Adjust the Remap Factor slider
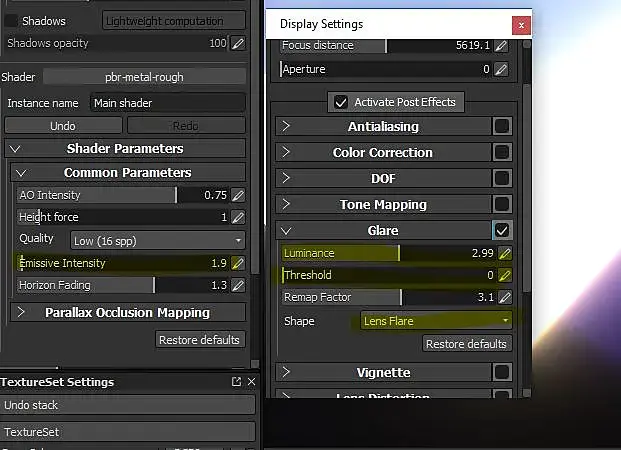 click(389, 297)
